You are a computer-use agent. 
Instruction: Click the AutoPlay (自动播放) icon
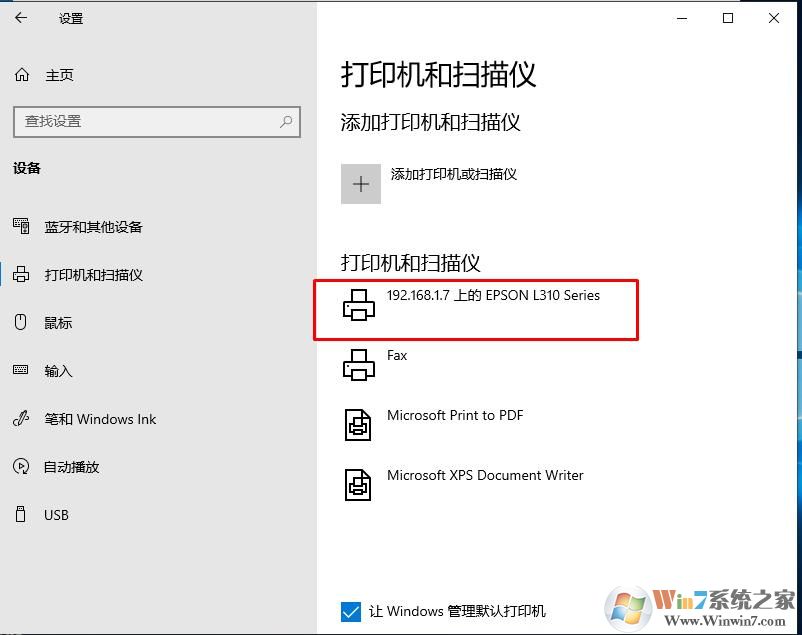21,466
